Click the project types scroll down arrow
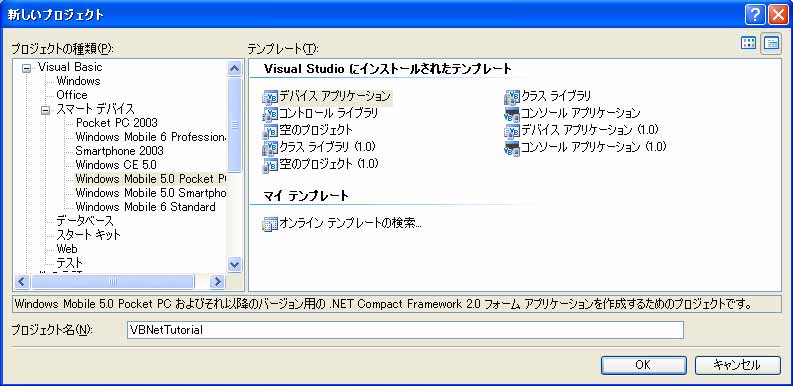 click(x=234, y=264)
